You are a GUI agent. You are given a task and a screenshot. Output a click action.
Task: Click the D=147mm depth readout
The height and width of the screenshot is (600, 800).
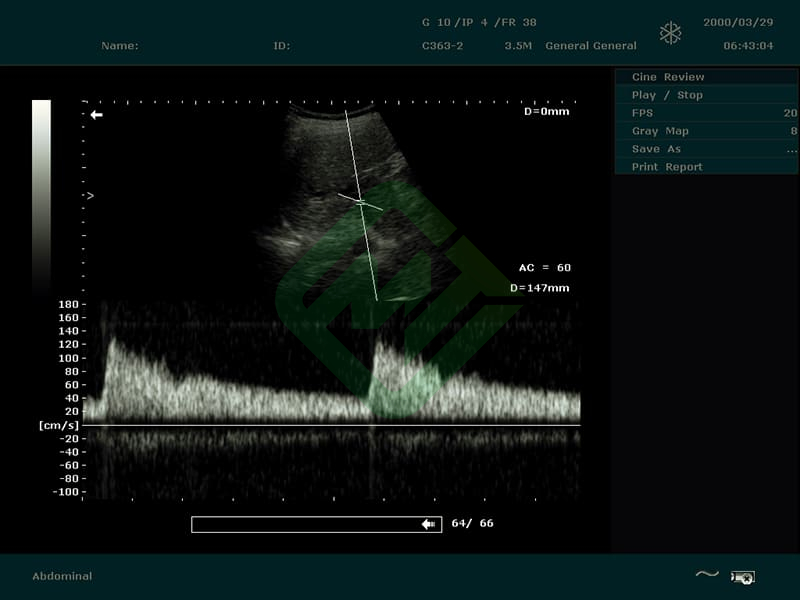[x=540, y=288]
